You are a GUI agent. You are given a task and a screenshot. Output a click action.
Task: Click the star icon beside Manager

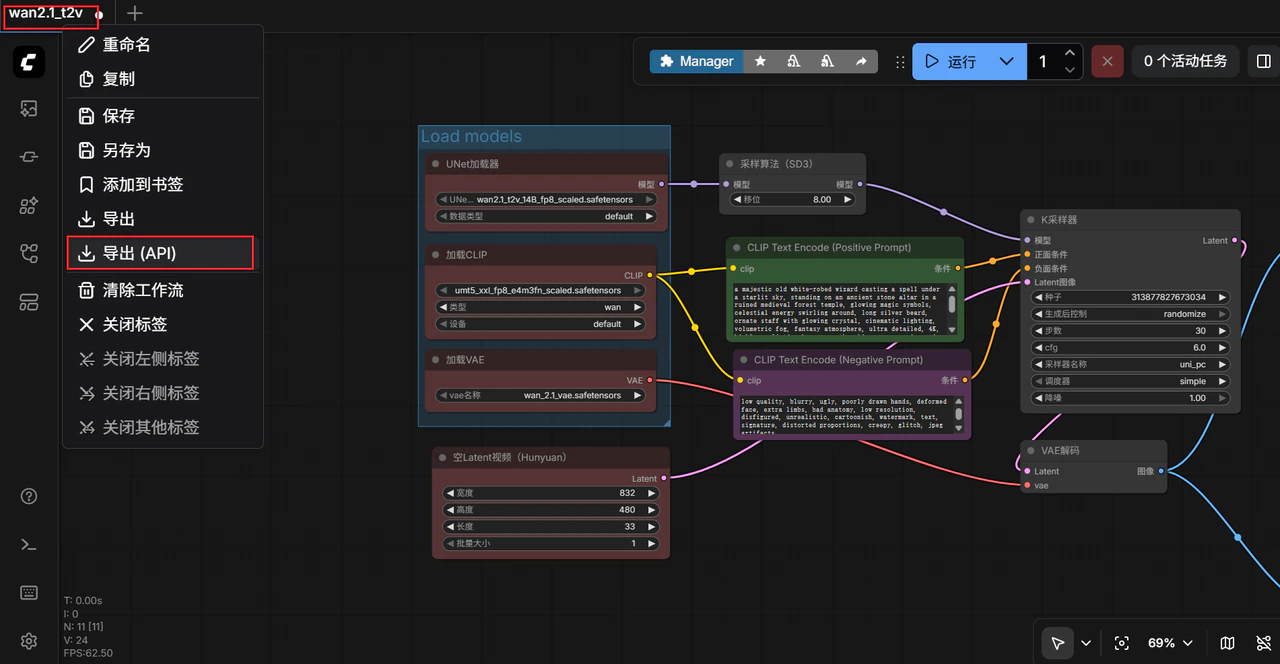point(760,61)
